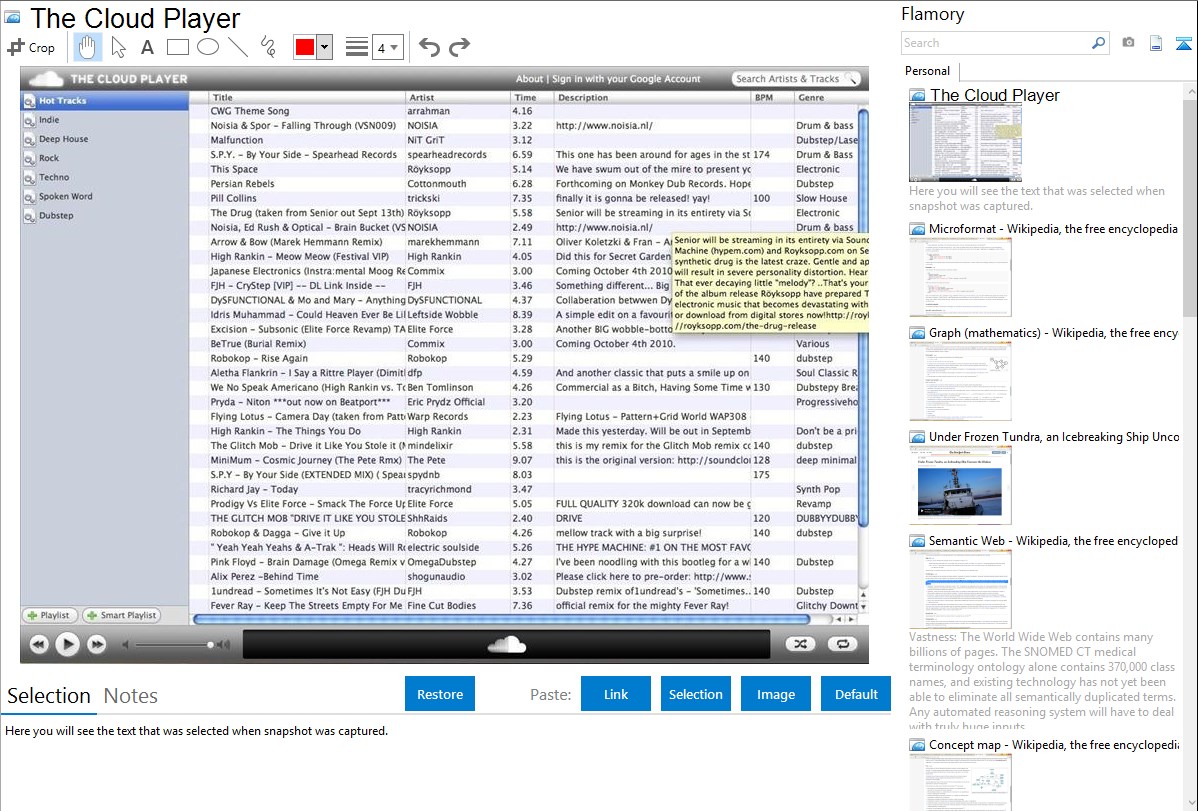Select the rectangle drawing tool
Image resolution: width=1198 pixels, height=811 pixels.
pos(177,47)
